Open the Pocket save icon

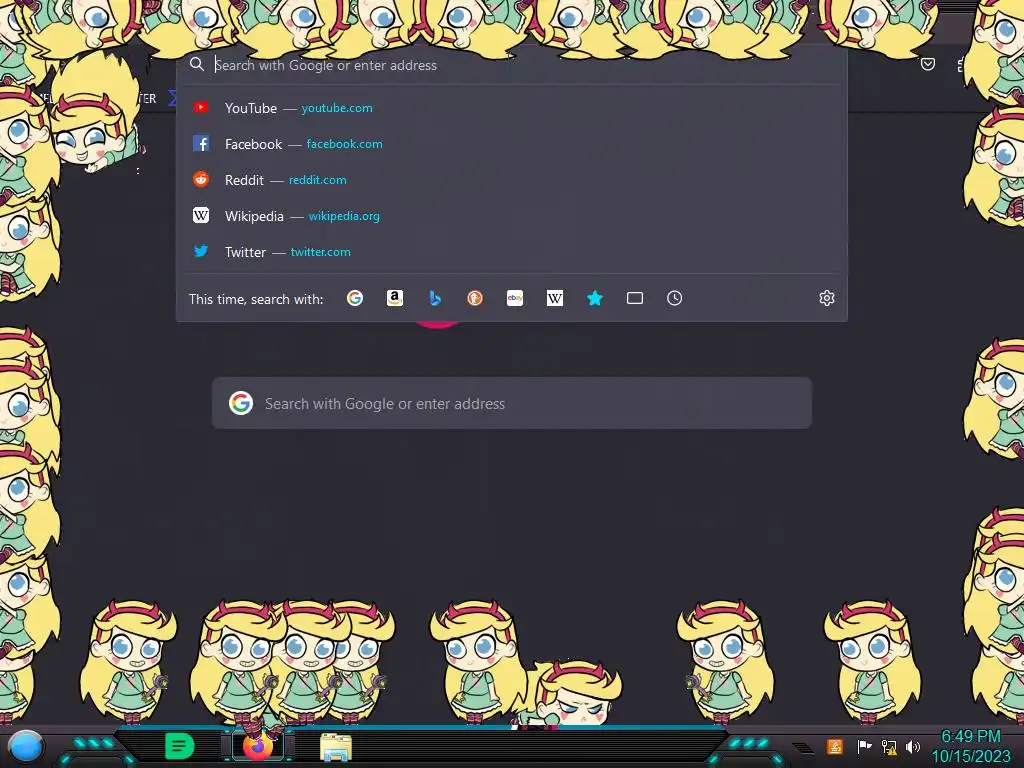(928, 64)
